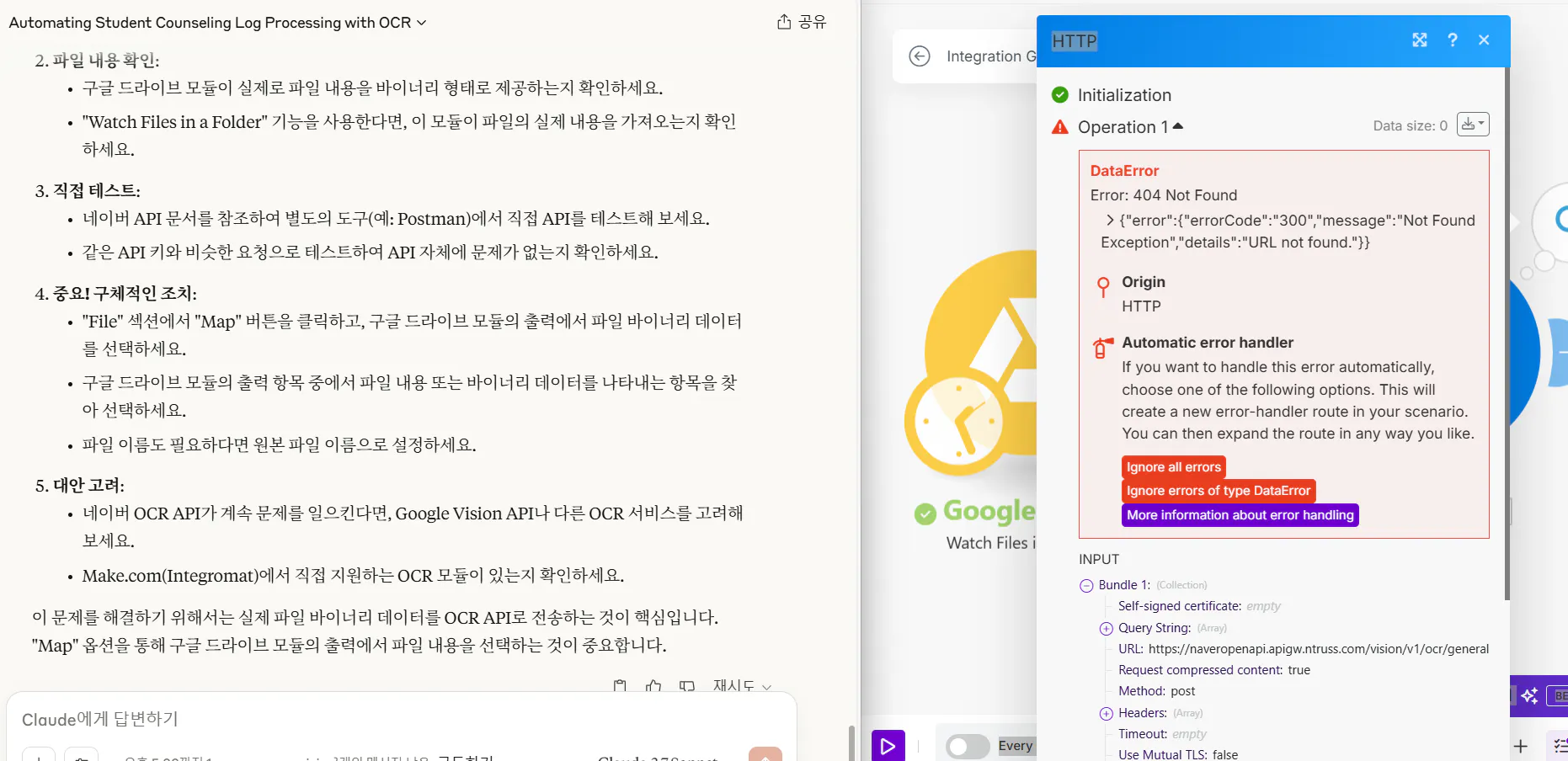Click the Origin pin icon
1568x761 pixels.
(1103, 287)
